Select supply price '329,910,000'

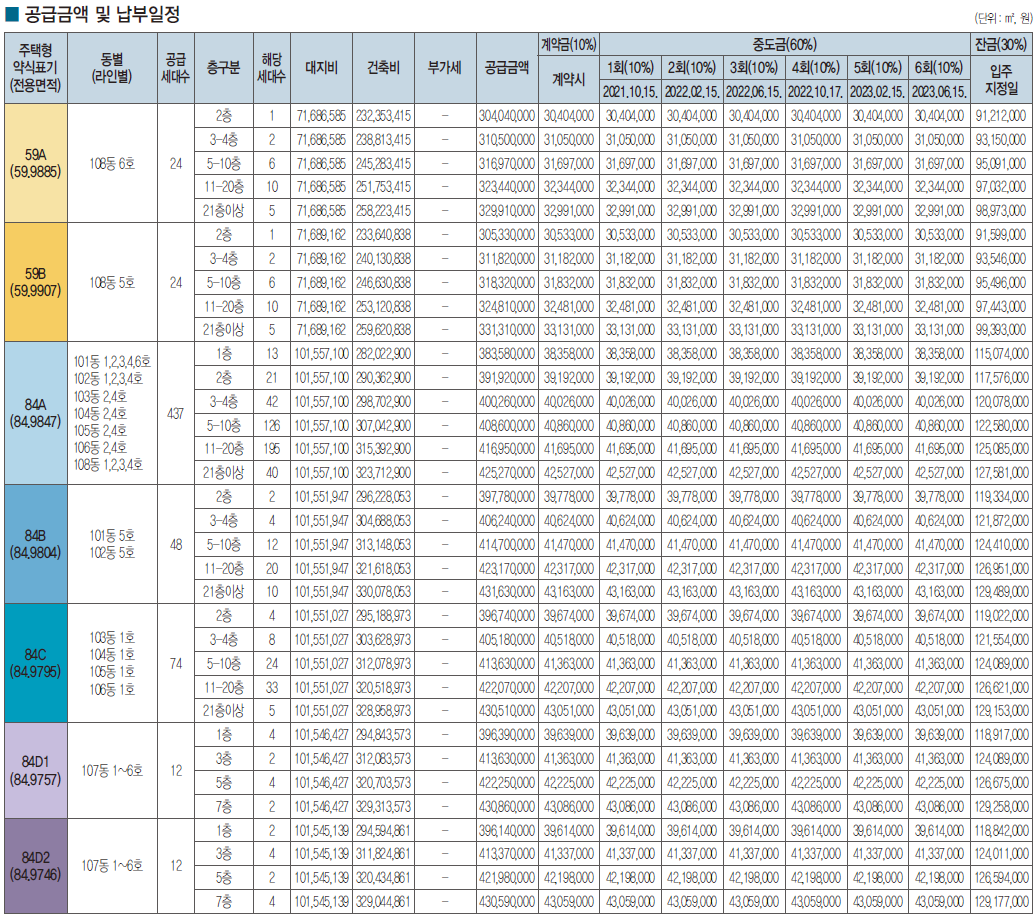coord(507,211)
